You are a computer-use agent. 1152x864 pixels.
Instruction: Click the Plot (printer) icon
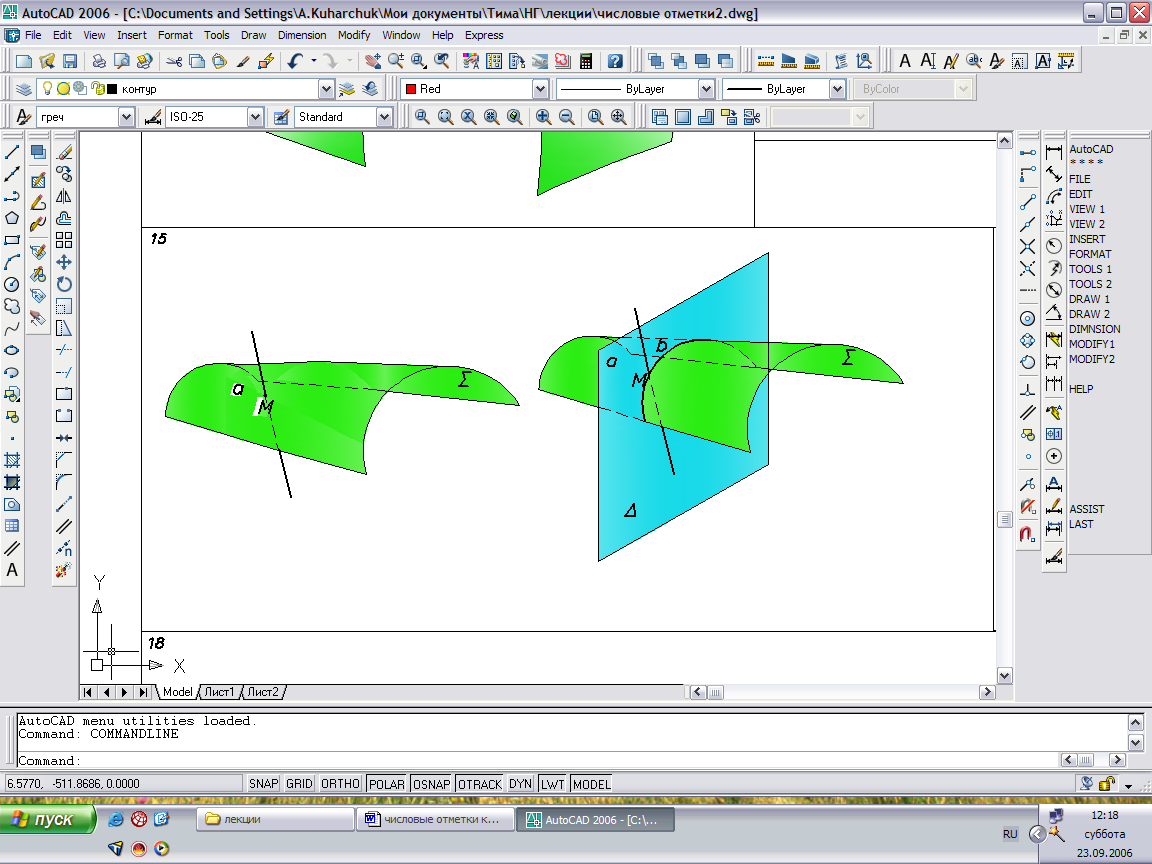98,61
